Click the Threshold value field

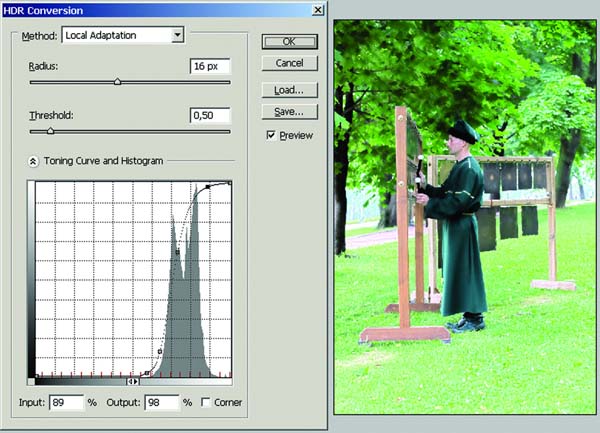click(210, 115)
